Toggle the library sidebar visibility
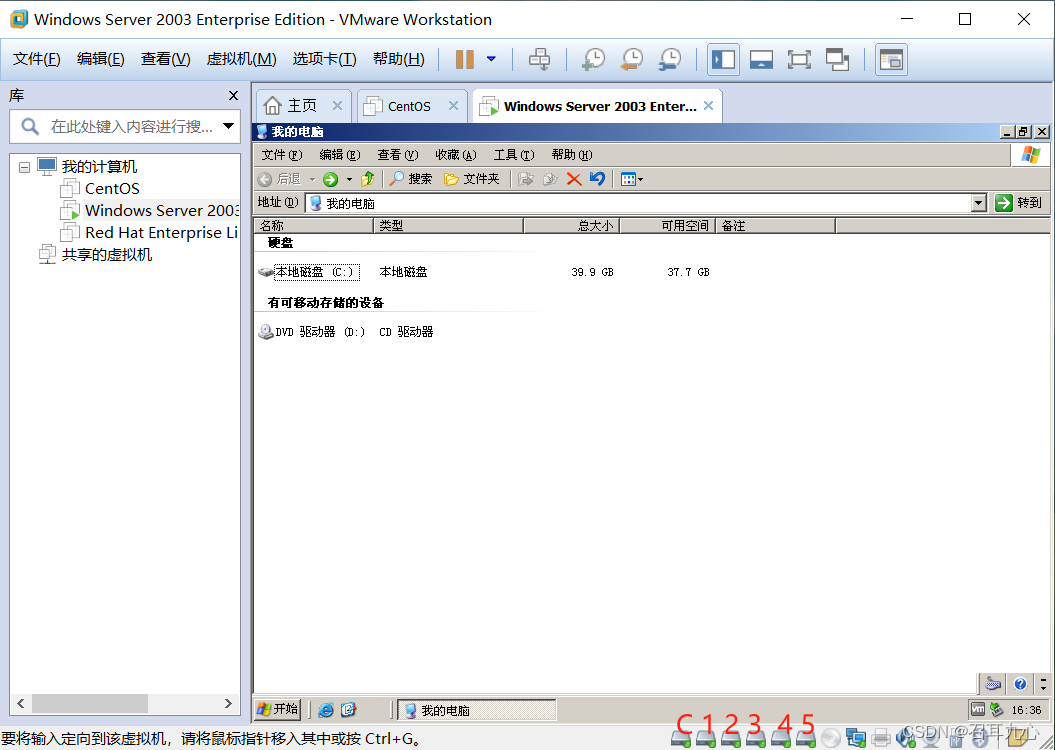1055x750 pixels. click(723, 59)
